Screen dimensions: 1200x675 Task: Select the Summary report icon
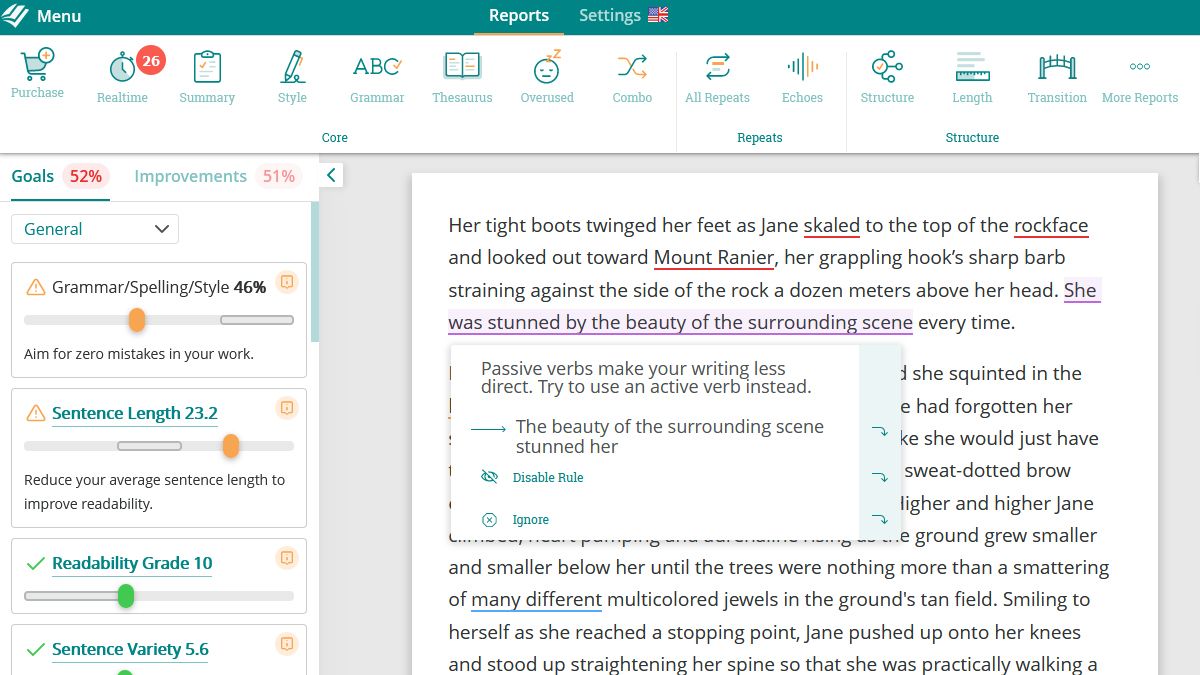[x=207, y=72]
